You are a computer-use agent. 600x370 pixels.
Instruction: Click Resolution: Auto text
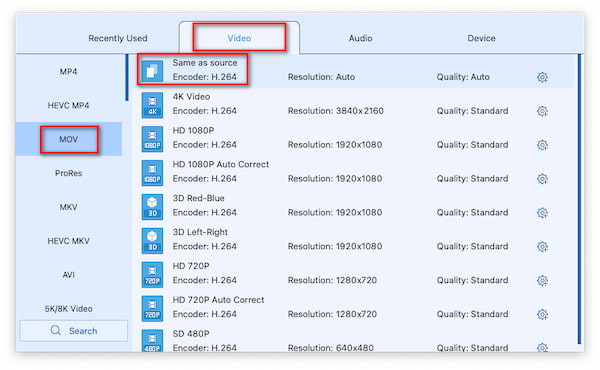321,77
